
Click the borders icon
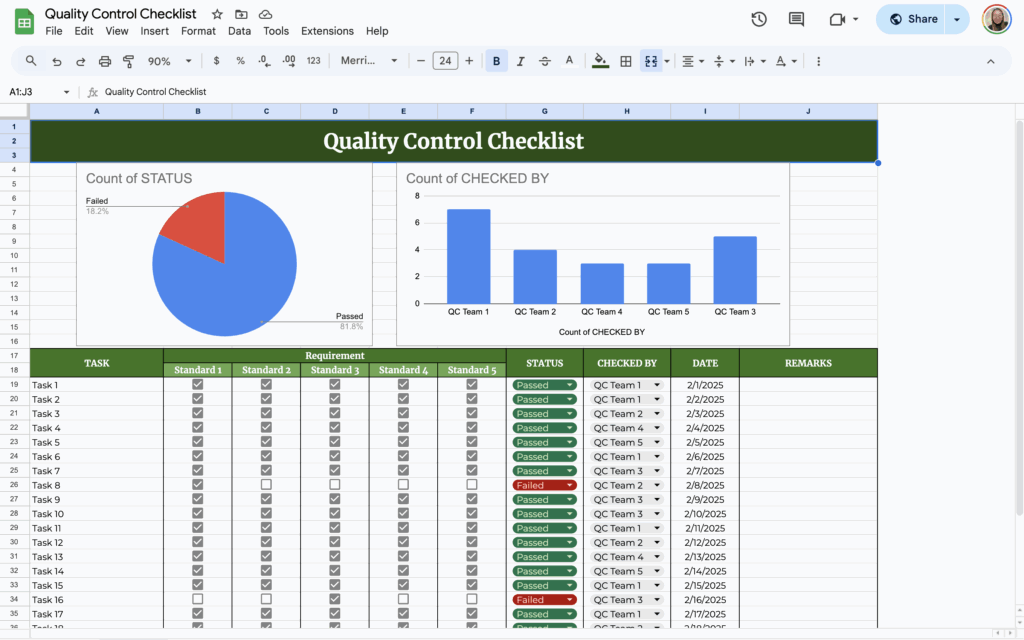point(625,61)
